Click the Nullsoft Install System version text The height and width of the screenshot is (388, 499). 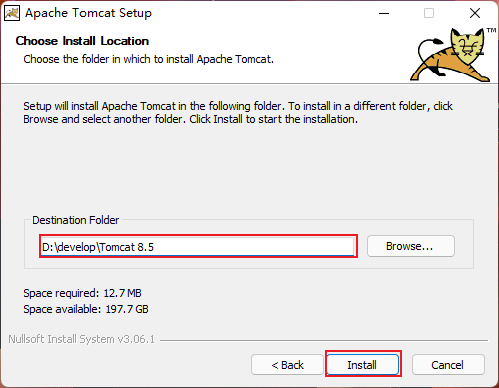[82, 339]
